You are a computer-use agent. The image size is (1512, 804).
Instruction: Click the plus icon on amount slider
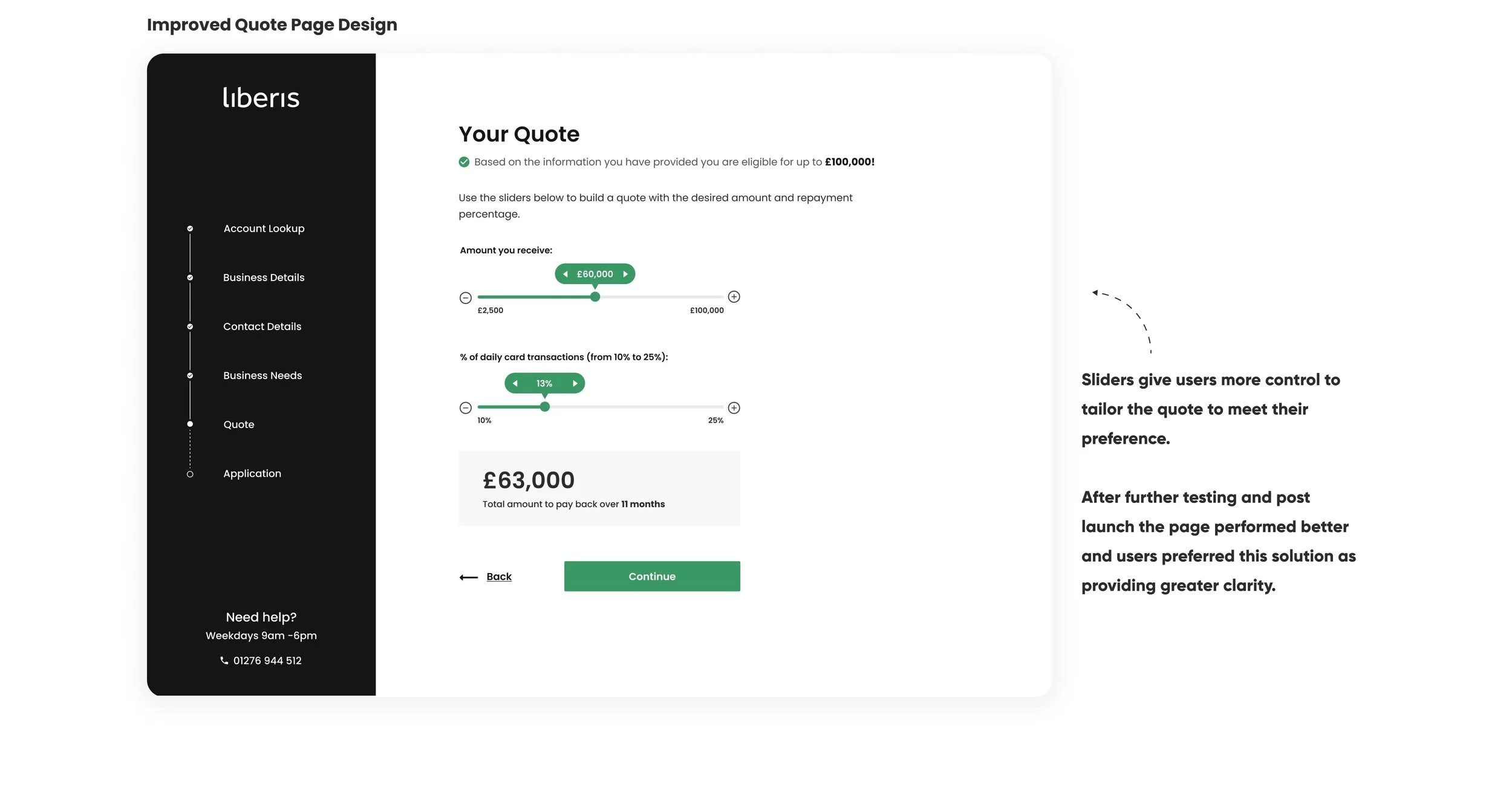click(734, 297)
